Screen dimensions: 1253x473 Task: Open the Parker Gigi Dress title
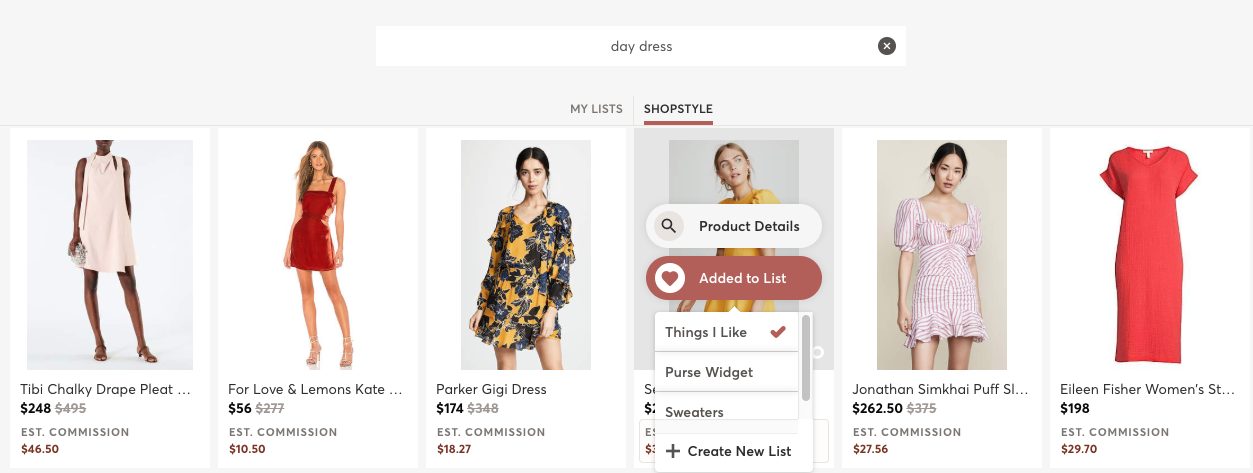491,389
